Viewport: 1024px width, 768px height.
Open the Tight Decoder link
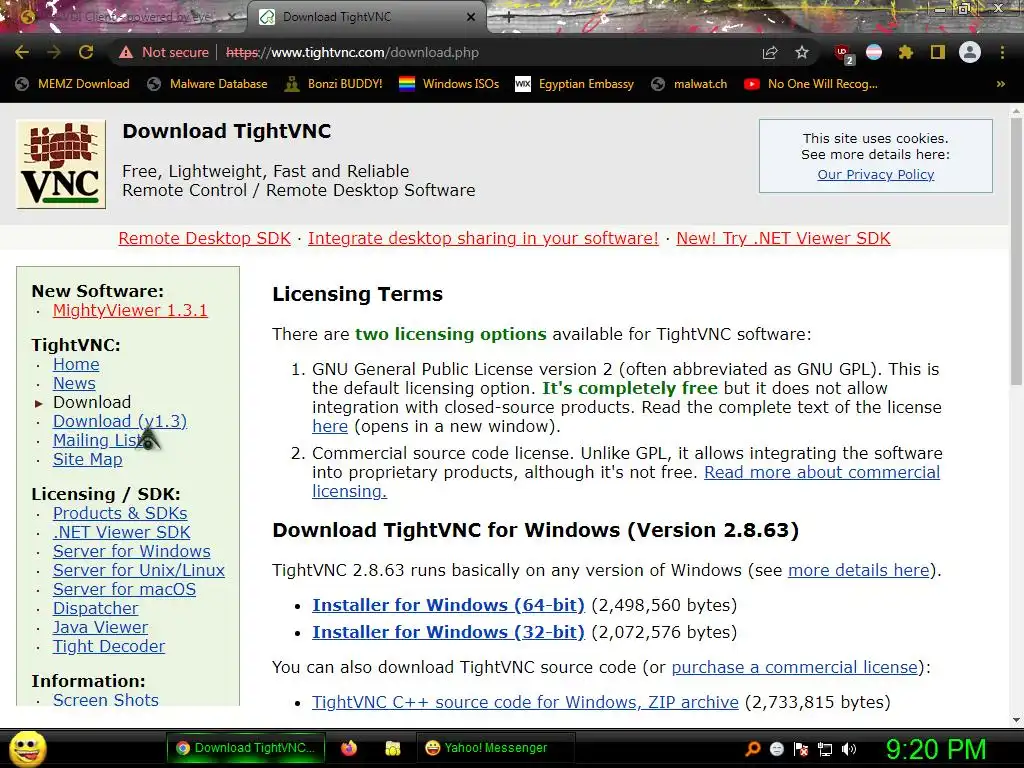point(109,646)
